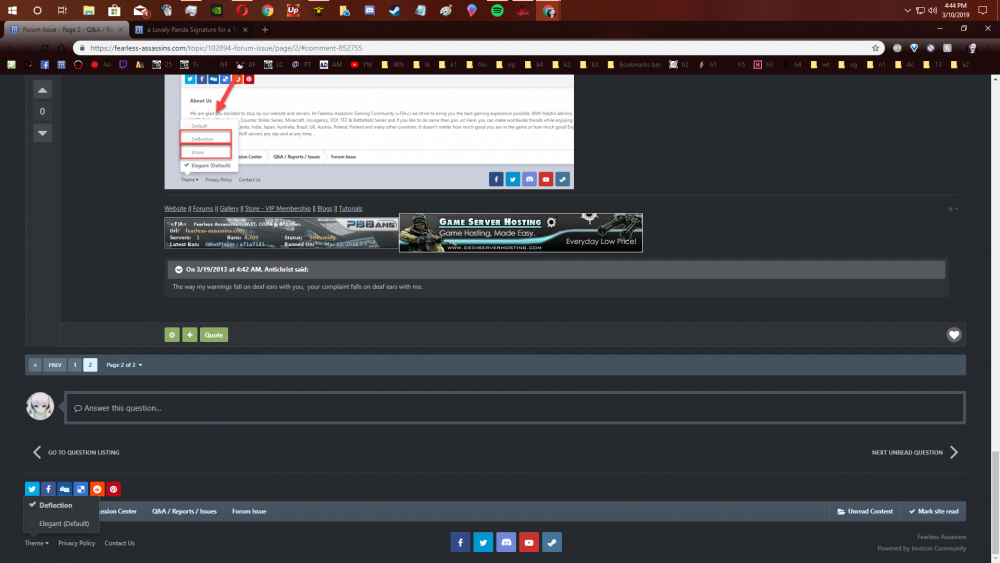Open the embedded screenshot image

point(369,131)
